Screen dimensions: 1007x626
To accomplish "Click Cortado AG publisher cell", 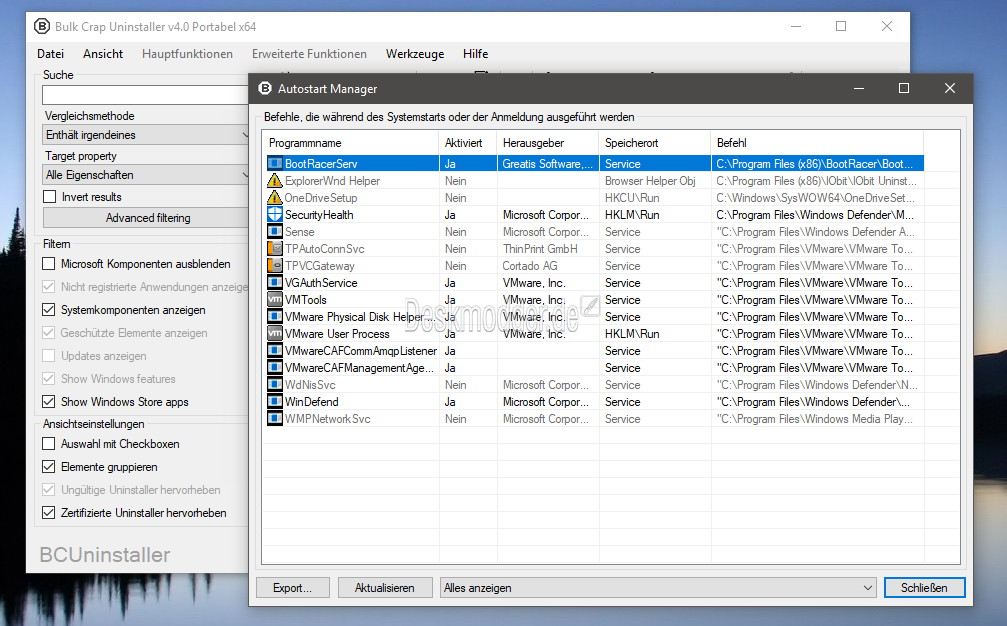I will point(530,266).
